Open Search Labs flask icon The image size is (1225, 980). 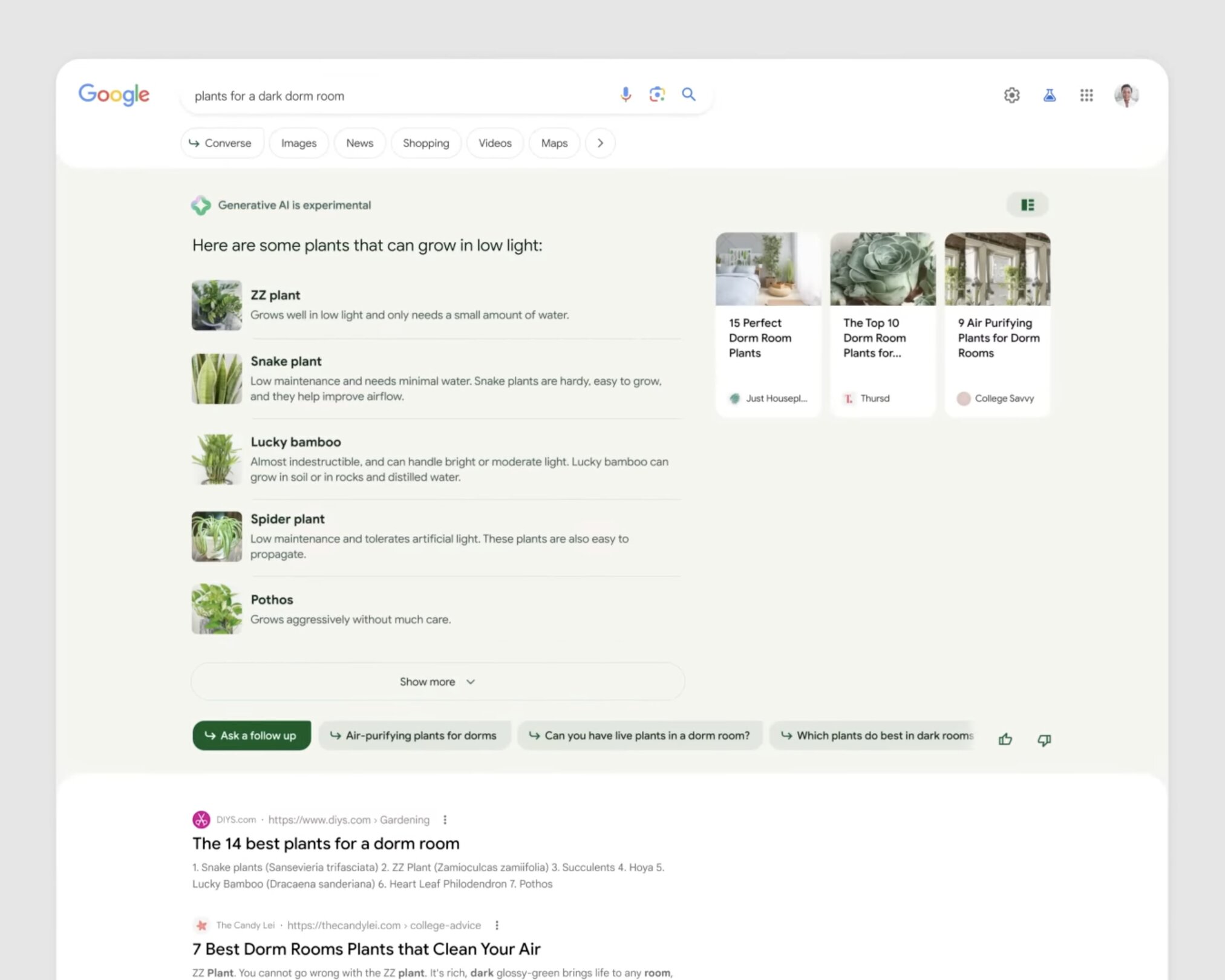click(1050, 95)
